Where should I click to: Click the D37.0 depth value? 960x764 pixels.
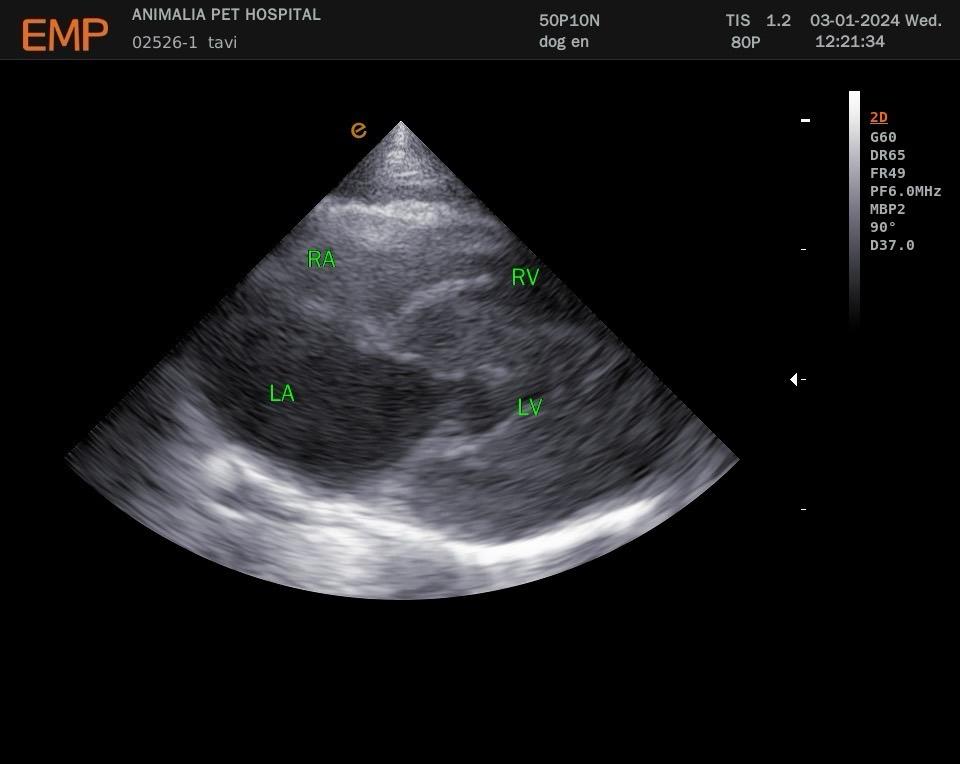pyautogui.click(x=892, y=245)
